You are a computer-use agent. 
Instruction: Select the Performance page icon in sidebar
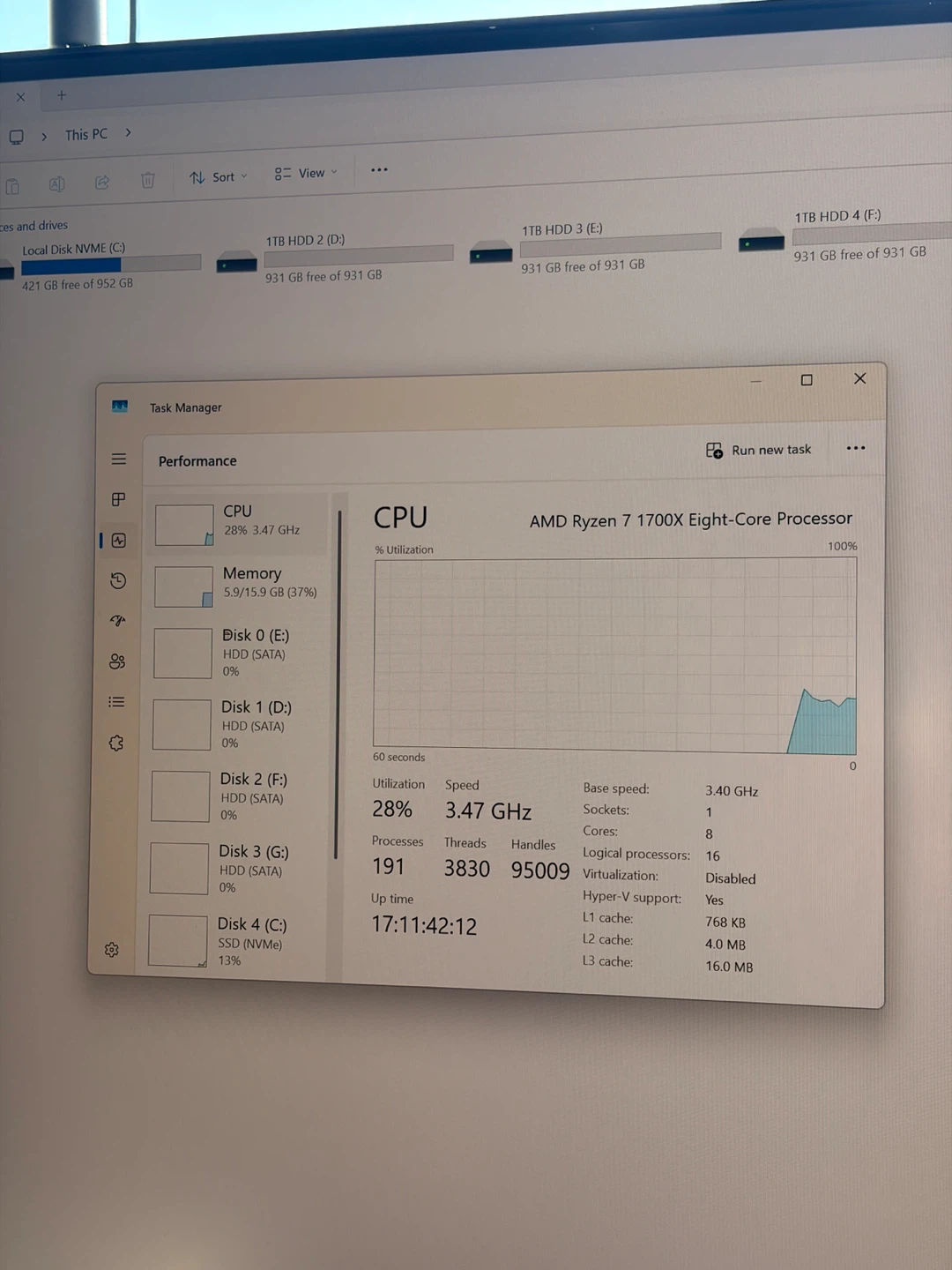coord(119,540)
